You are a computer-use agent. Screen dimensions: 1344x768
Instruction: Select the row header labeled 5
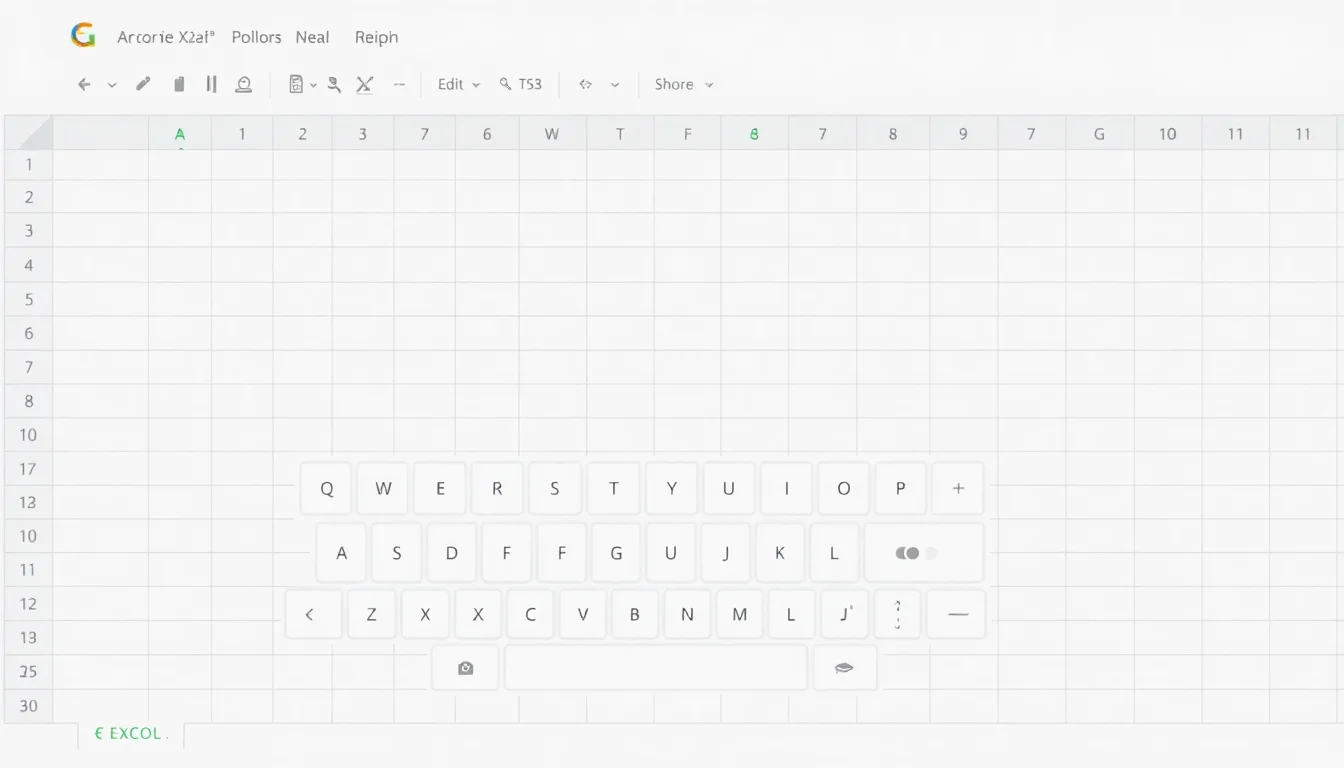[29, 299]
